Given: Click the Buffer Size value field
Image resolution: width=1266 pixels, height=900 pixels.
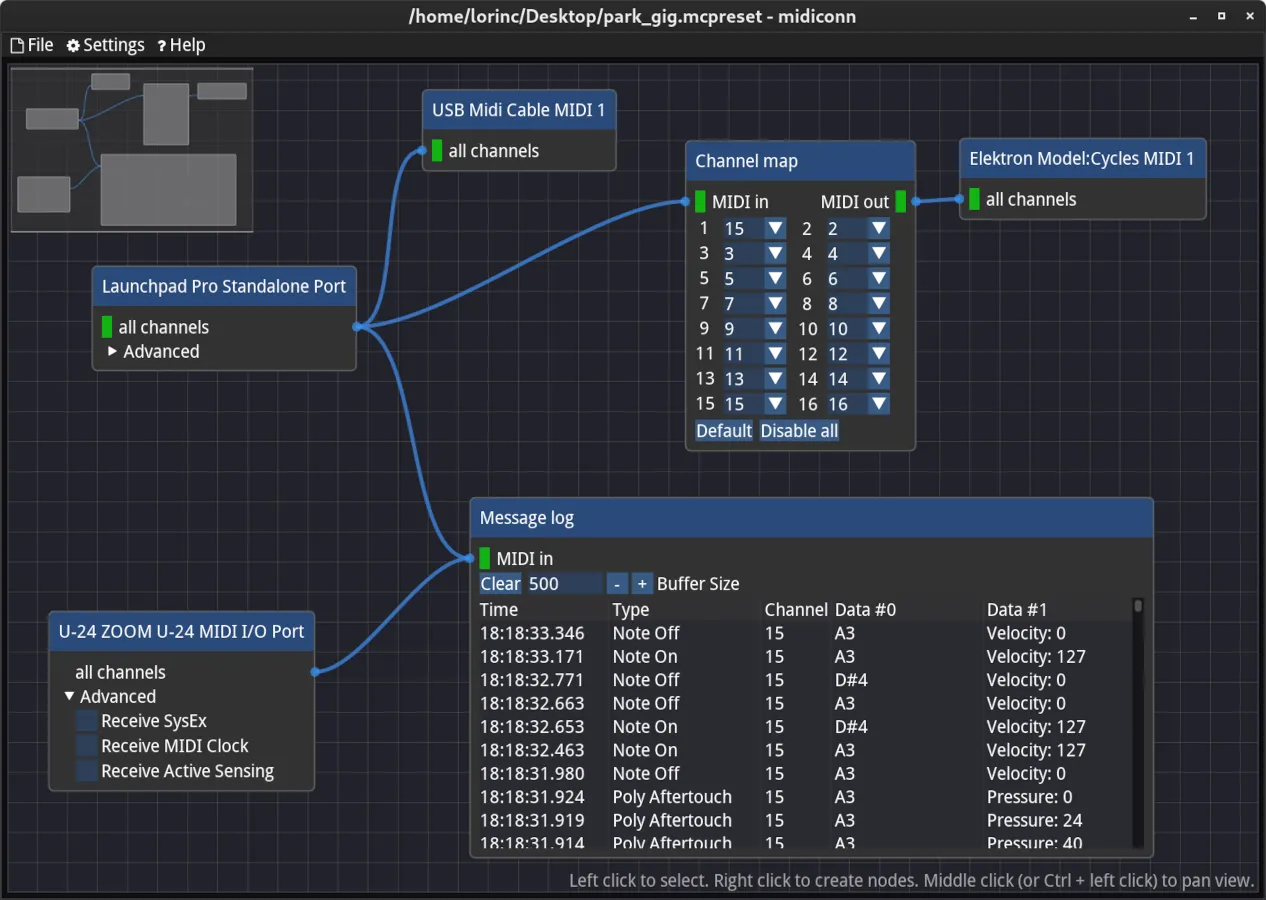Looking at the screenshot, I should pyautogui.click(x=565, y=584).
